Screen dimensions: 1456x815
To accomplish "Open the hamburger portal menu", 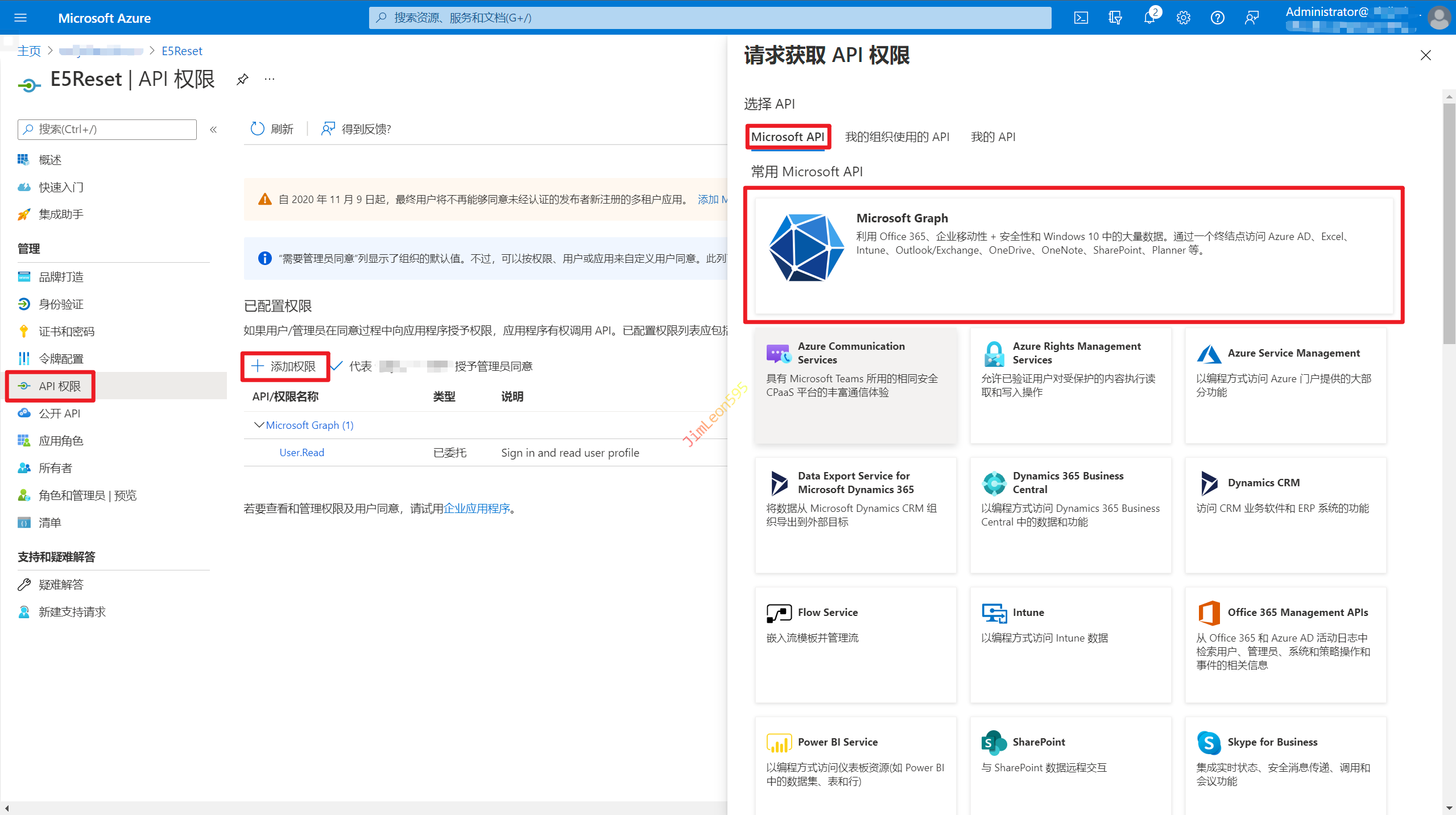I will click(20, 18).
